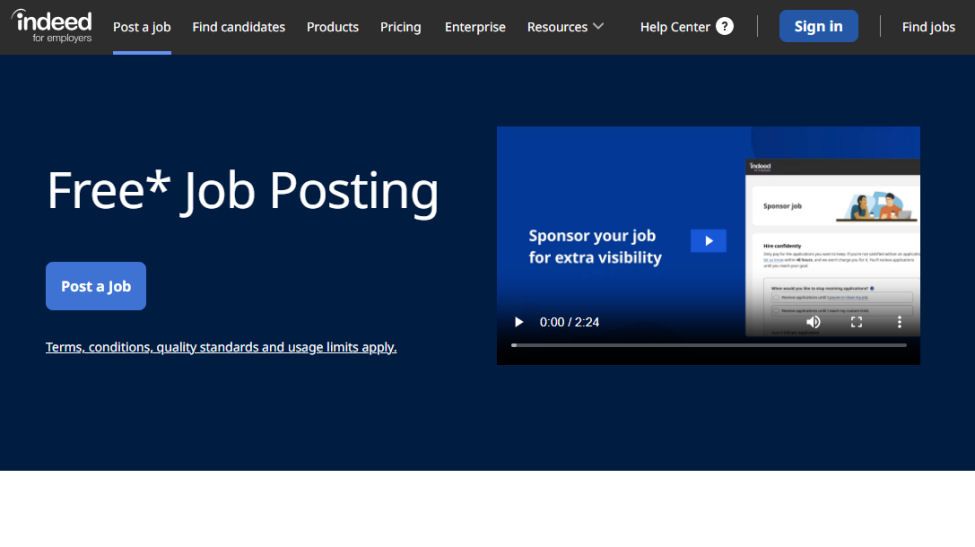Seek using the video progress bar

tap(708, 345)
